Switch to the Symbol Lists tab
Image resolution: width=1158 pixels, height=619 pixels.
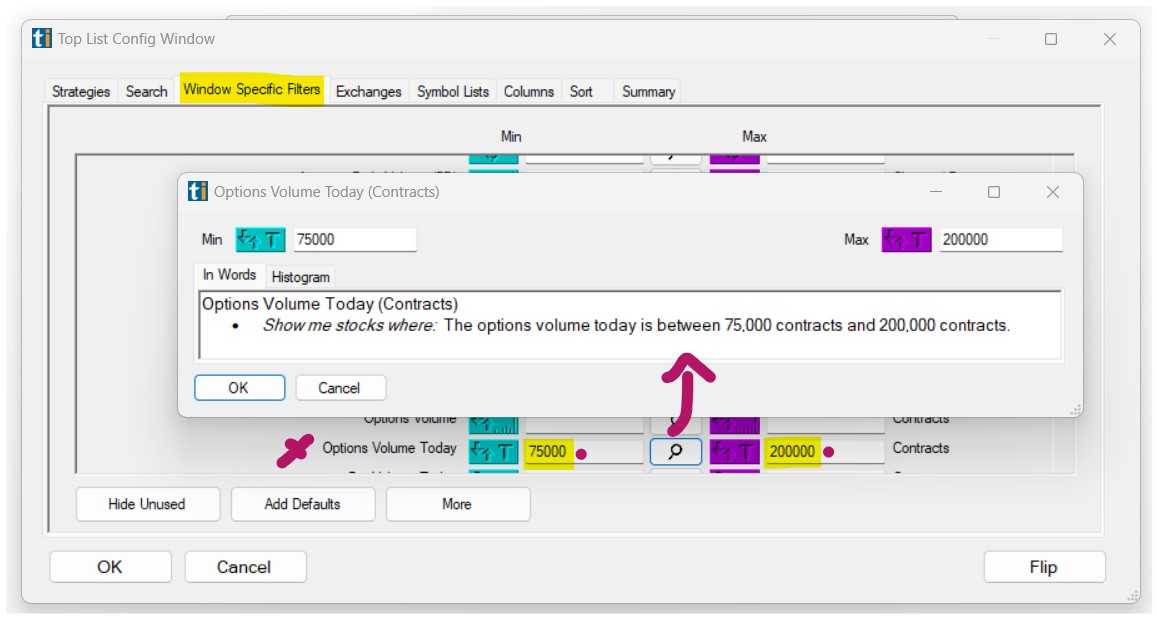(x=453, y=91)
